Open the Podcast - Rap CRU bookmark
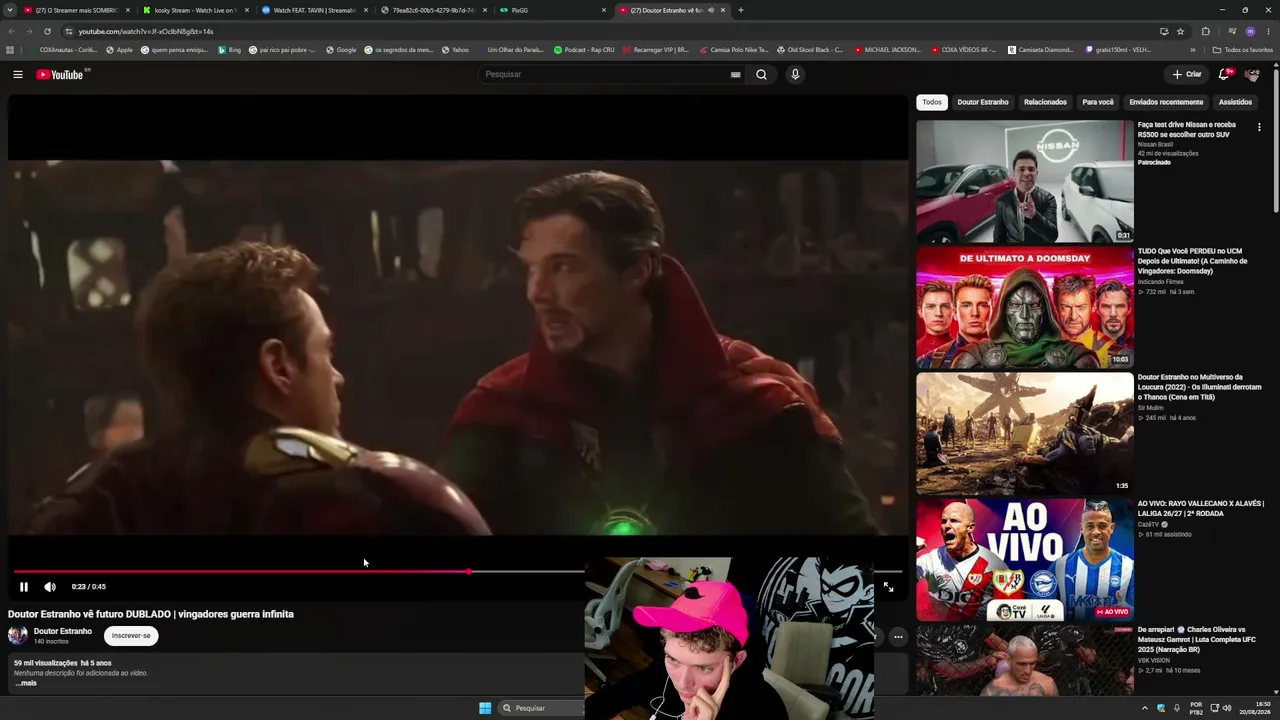 point(584,50)
